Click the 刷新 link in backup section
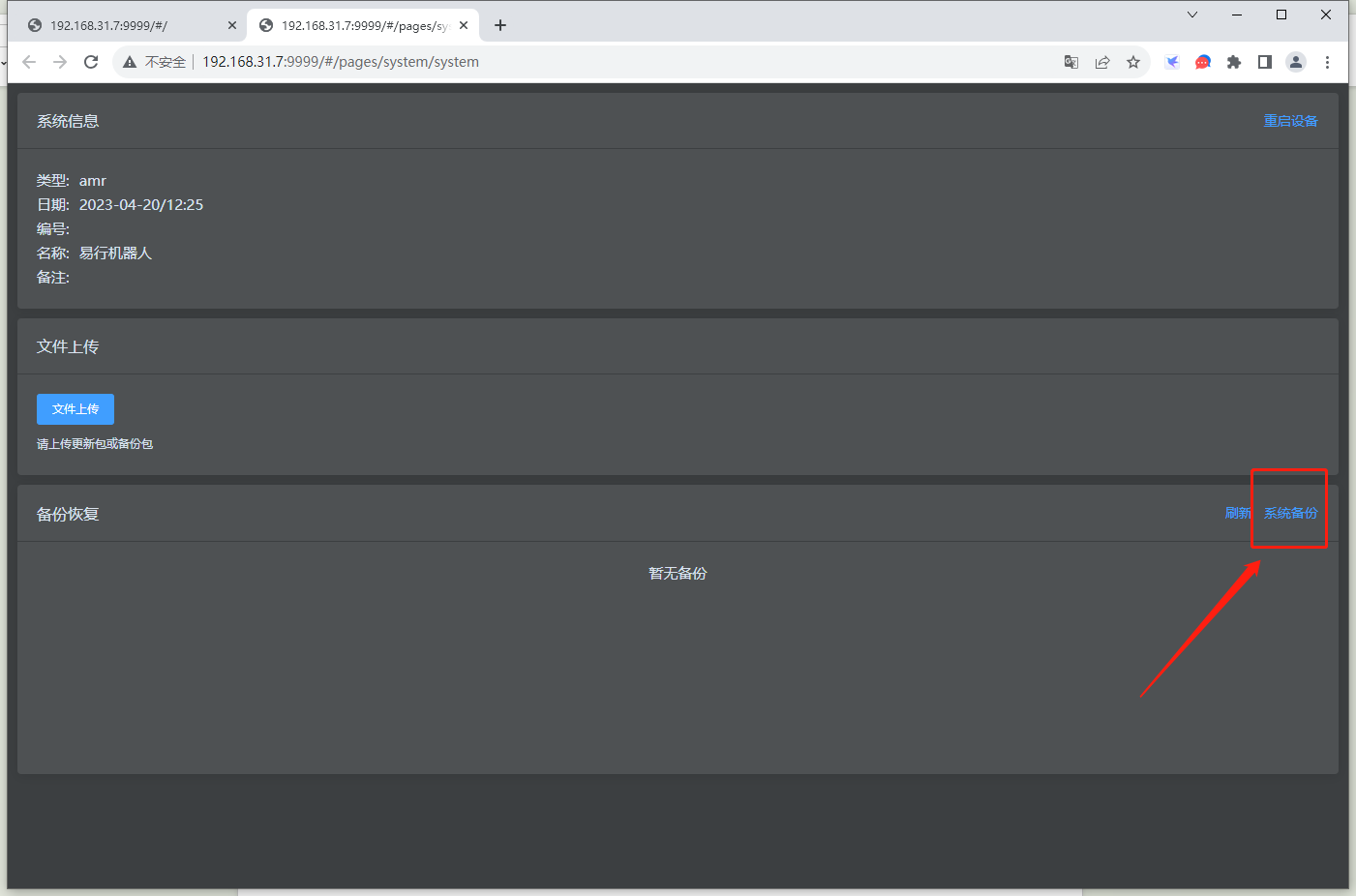This screenshot has height=896, width=1356. click(x=1238, y=513)
